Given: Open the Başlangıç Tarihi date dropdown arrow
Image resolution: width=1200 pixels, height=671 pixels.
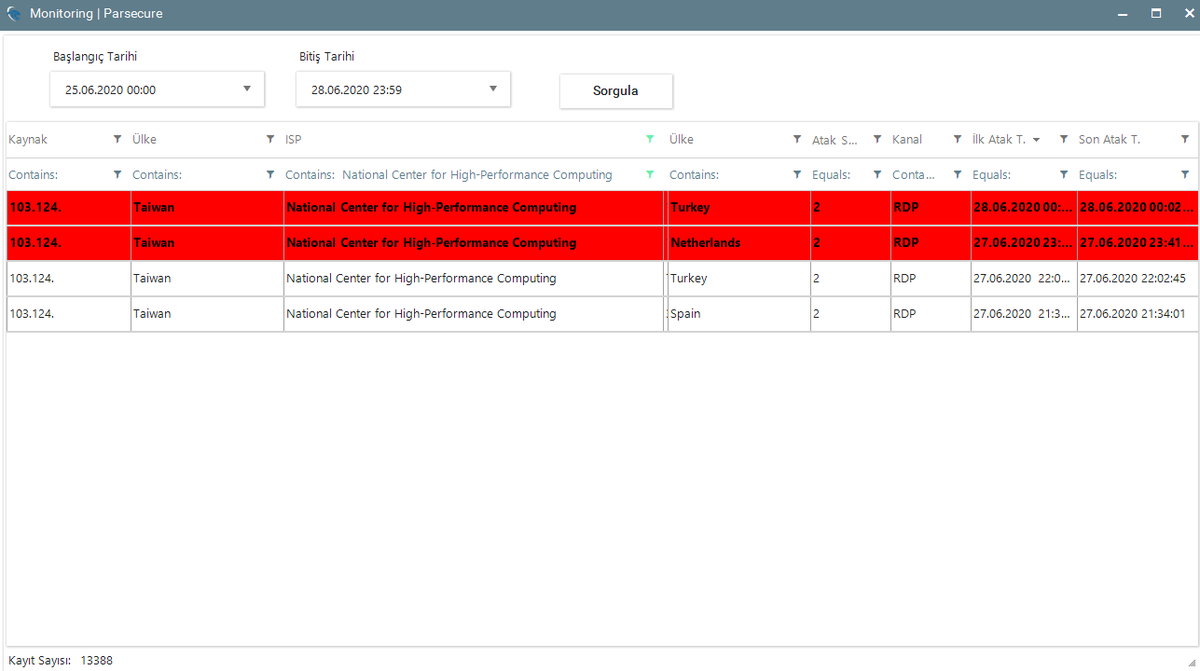Looking at the screenshot, I should [x=247, y=89].
